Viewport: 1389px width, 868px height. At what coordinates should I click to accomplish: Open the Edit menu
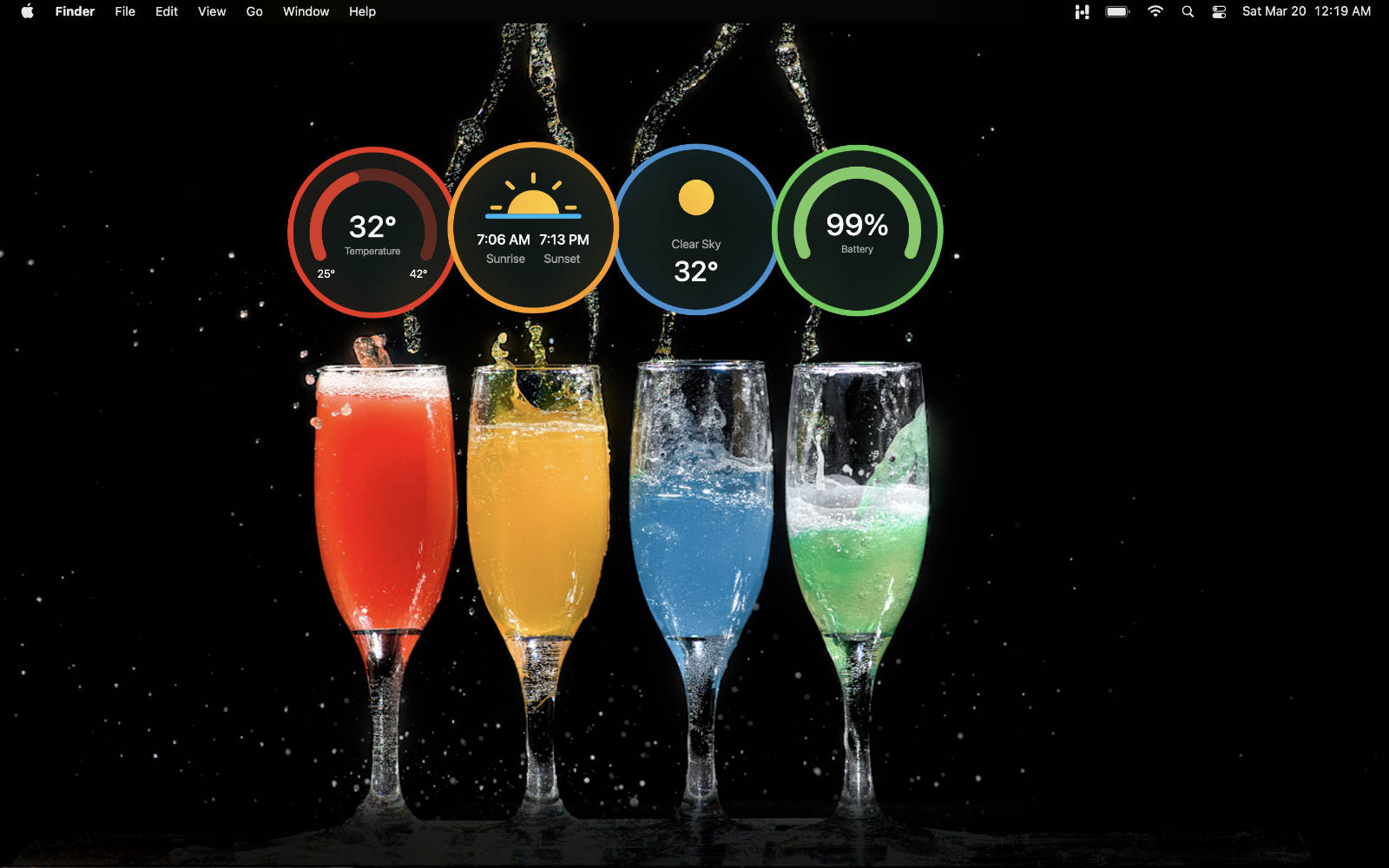point(167,11)
